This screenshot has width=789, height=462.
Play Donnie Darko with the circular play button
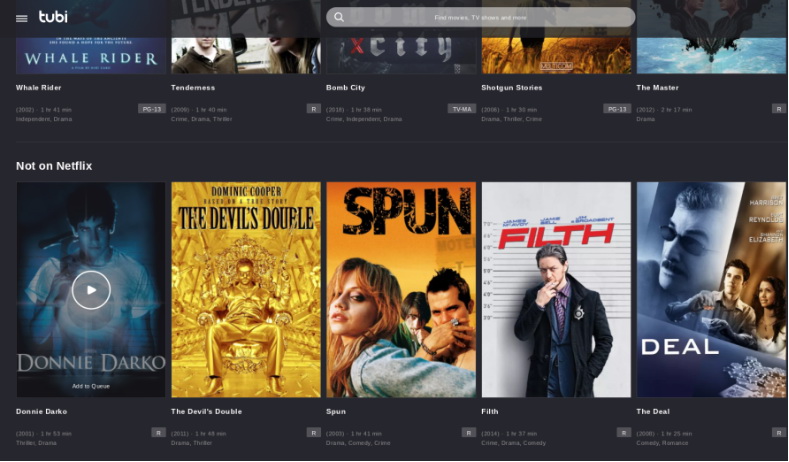(x=91, y=290)
